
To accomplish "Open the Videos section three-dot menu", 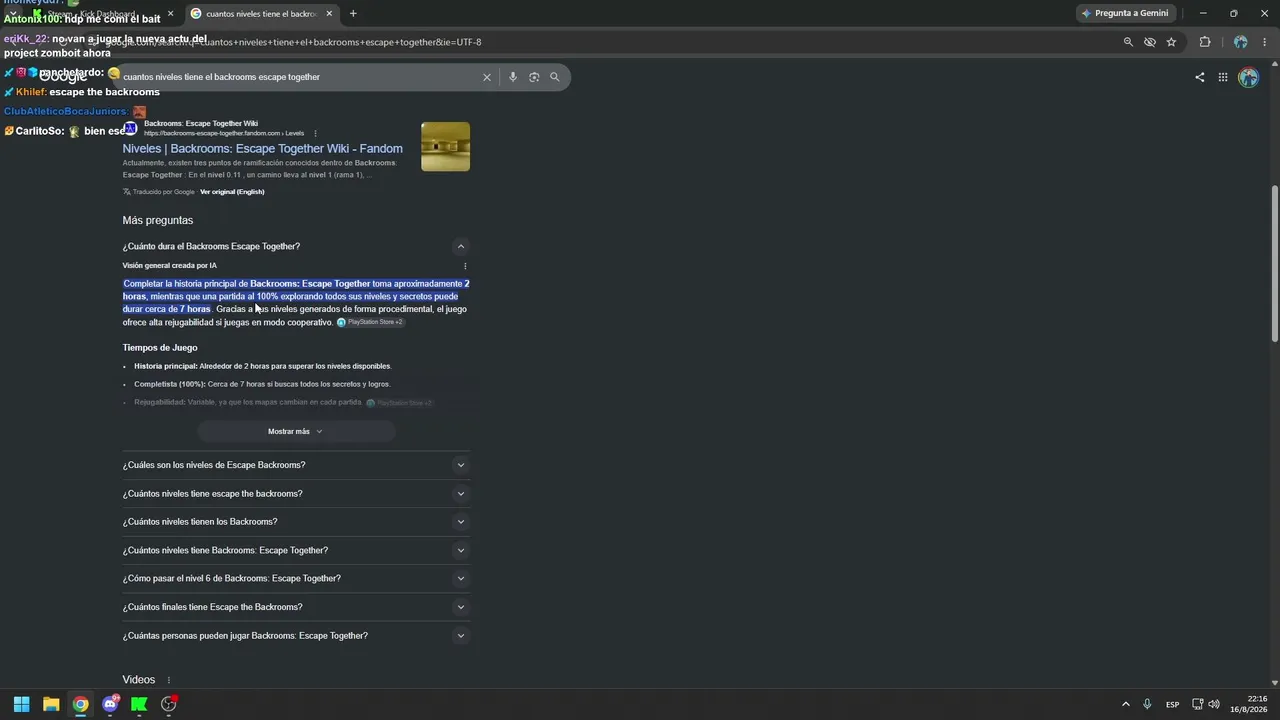I will pos(168,680).
